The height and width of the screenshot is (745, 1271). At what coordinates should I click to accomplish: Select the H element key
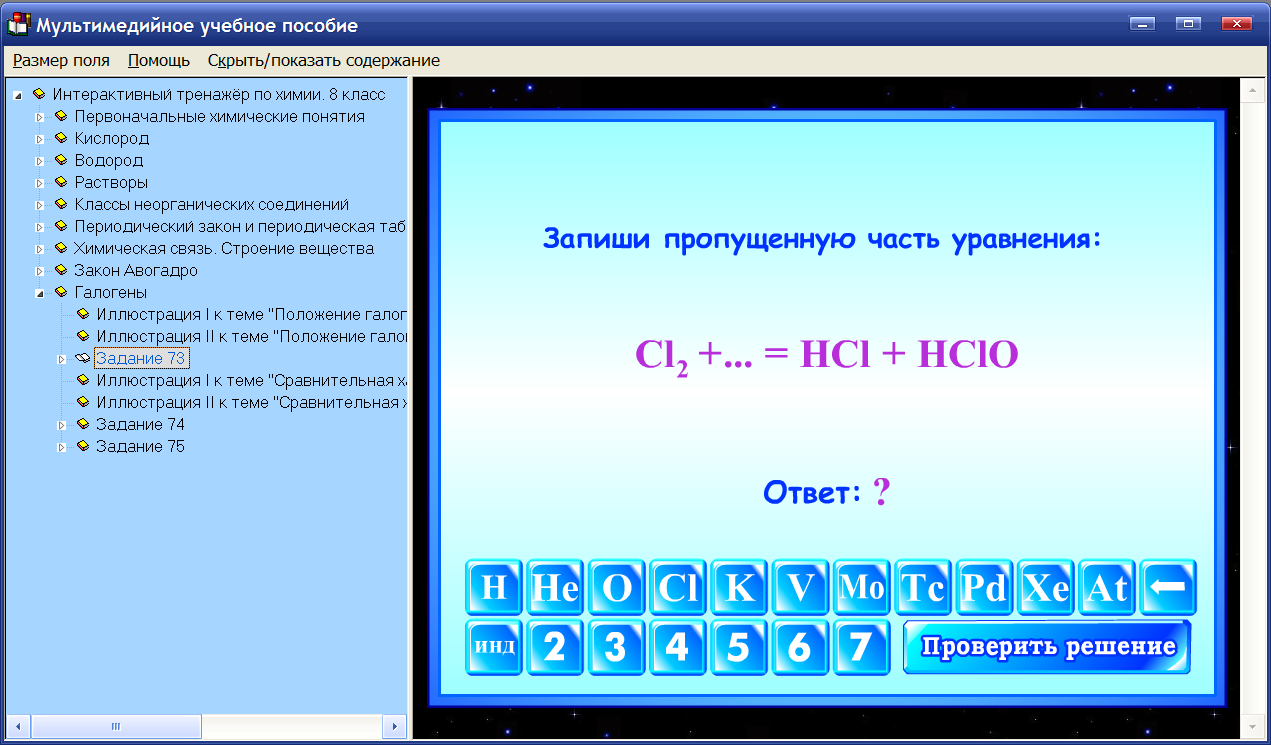494,587
